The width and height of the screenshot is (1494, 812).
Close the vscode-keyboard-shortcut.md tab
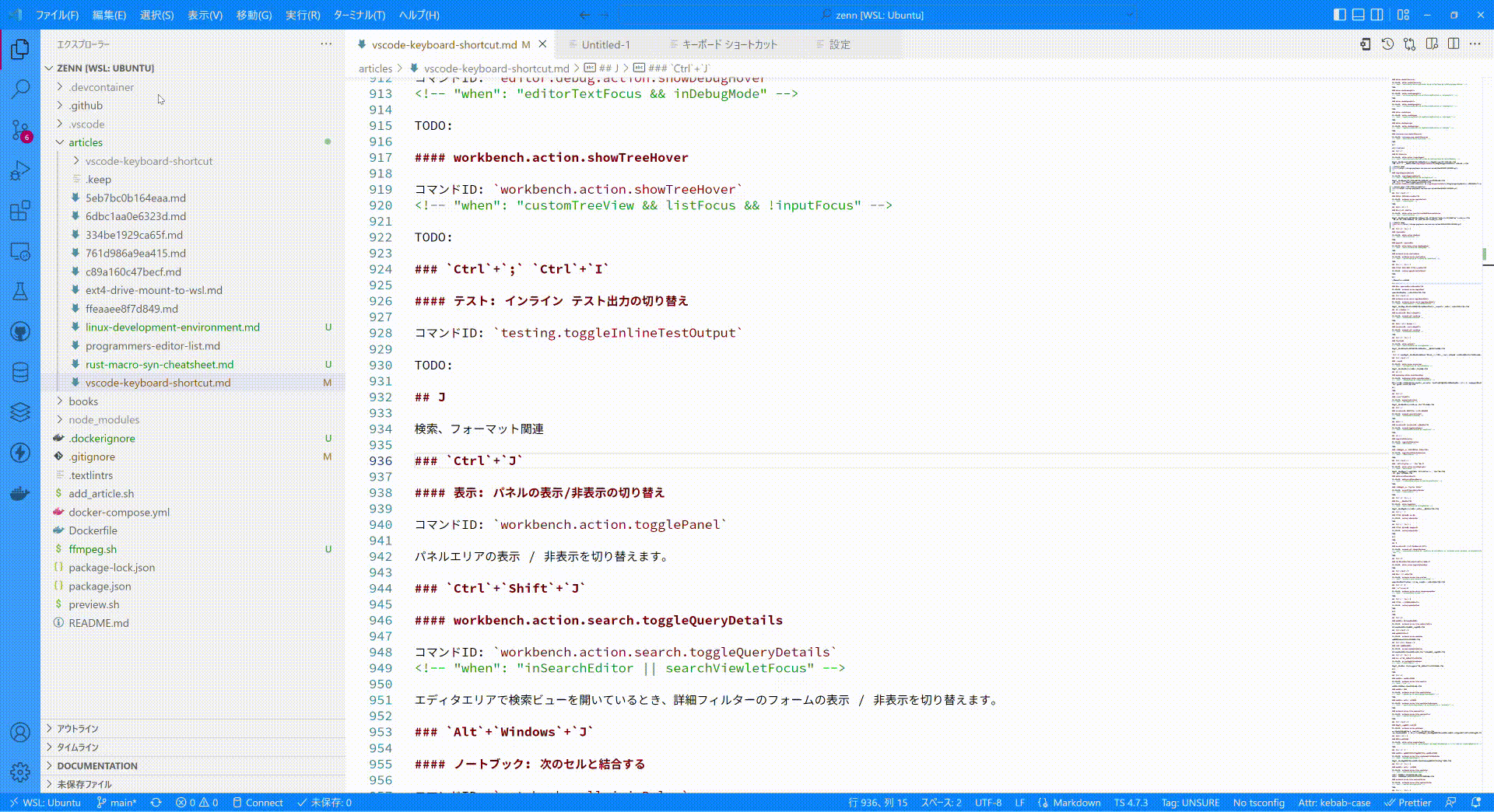[x=543, y=44]
